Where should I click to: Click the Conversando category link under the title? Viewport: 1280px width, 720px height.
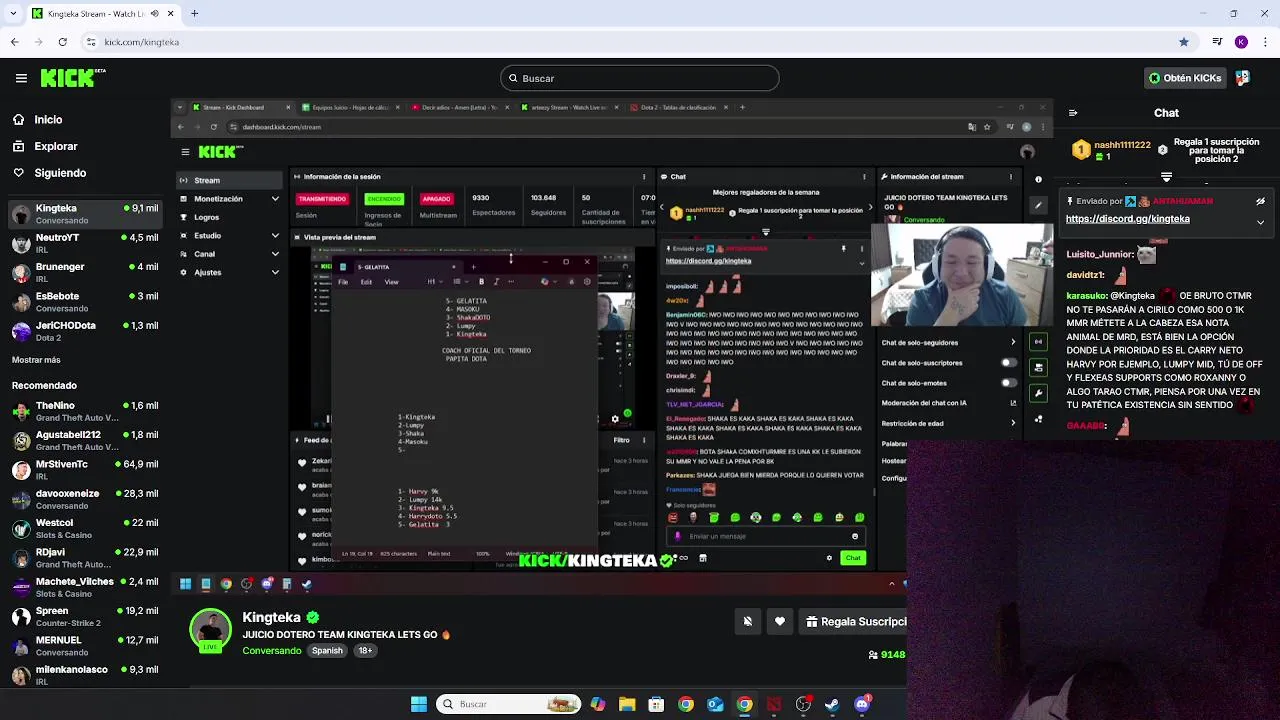tap(272, 650)
